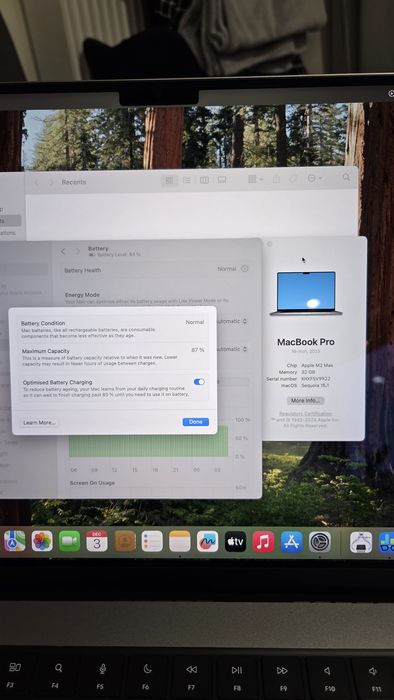Go back in Battery settings
The image size is (394, 700).
(x=63, y=251)
